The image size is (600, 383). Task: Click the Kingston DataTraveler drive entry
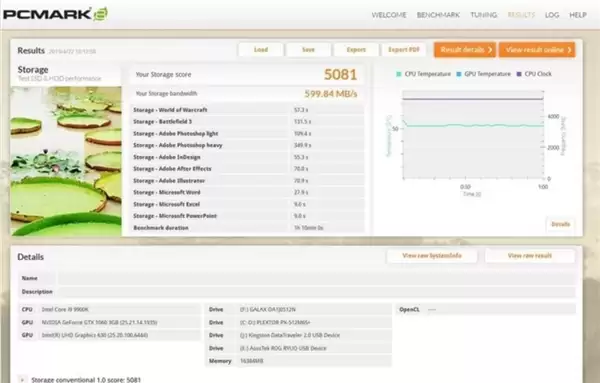click(x=298, y=335)
